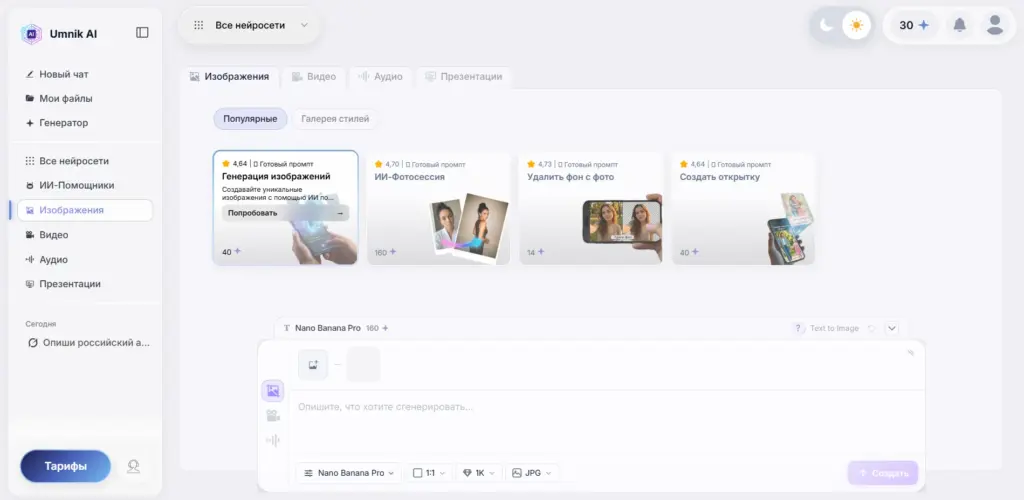Switch to dark mode with the moon toggle

827,25
